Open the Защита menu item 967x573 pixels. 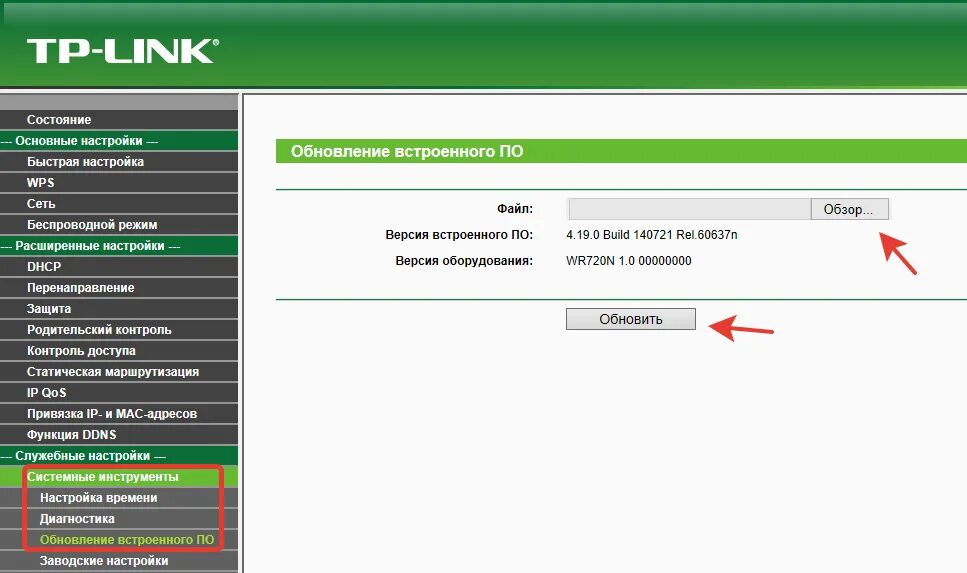[119, 308]
